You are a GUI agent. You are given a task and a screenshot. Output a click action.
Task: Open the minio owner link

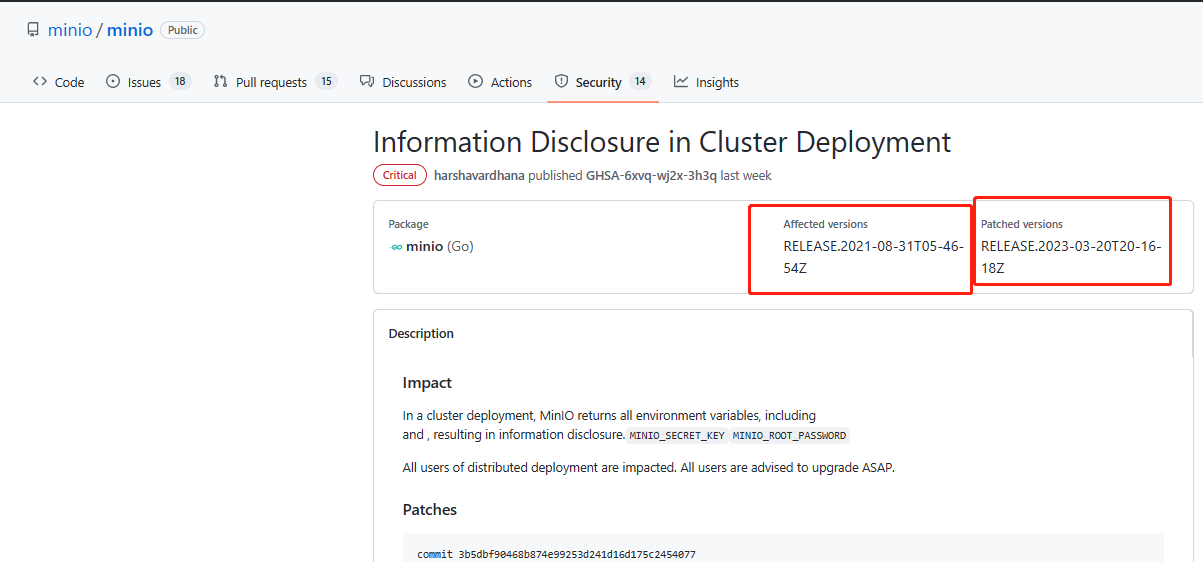70,30
